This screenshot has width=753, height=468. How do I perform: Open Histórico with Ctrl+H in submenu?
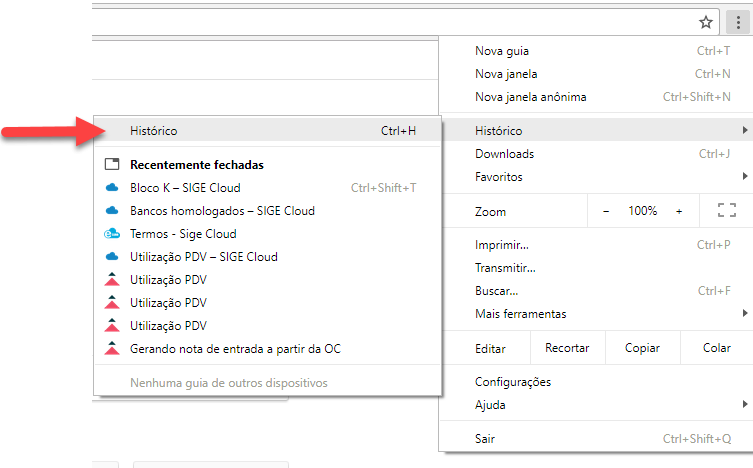click(x=267, y=131)
